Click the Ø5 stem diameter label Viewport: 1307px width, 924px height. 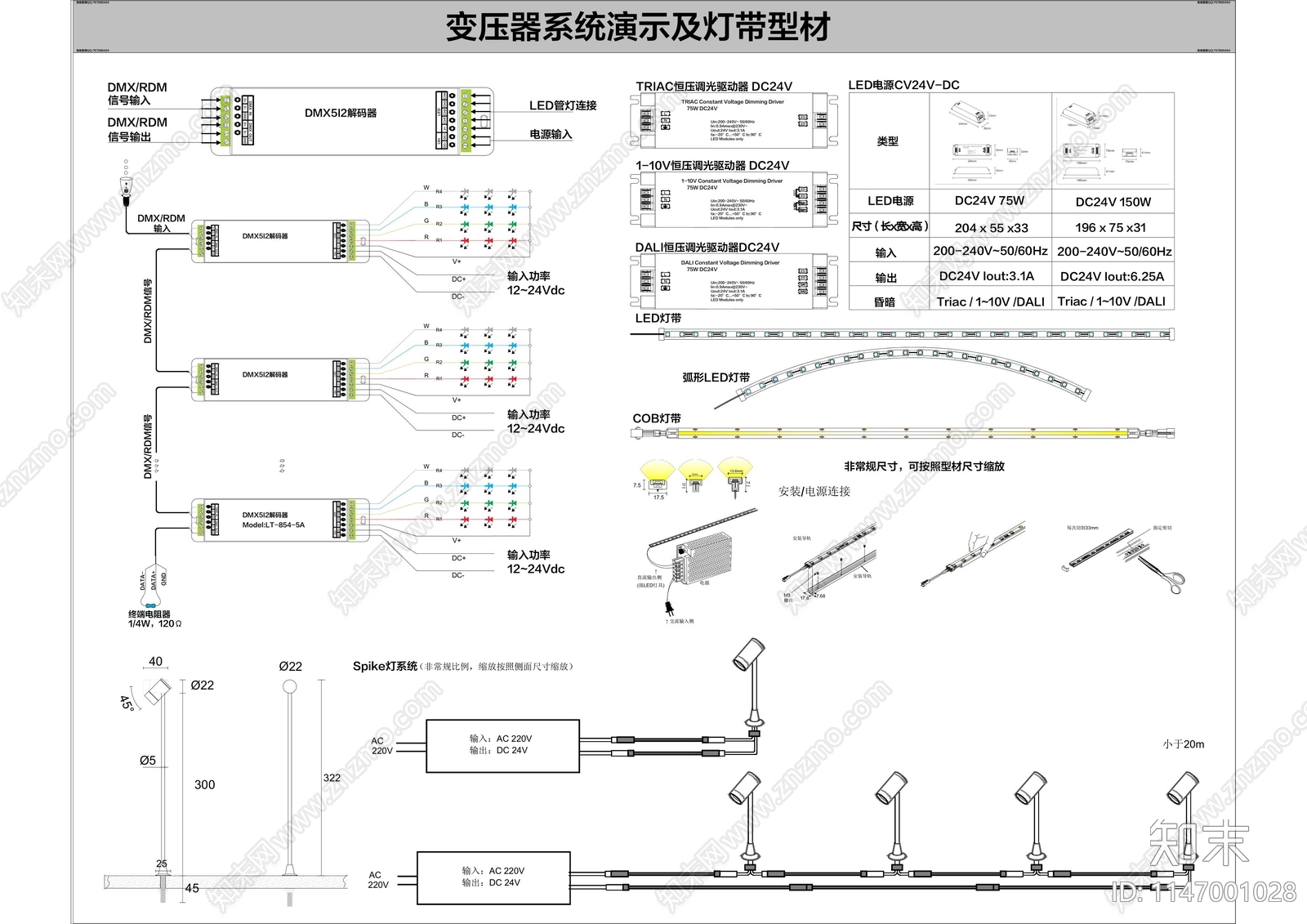pos(148,760)
